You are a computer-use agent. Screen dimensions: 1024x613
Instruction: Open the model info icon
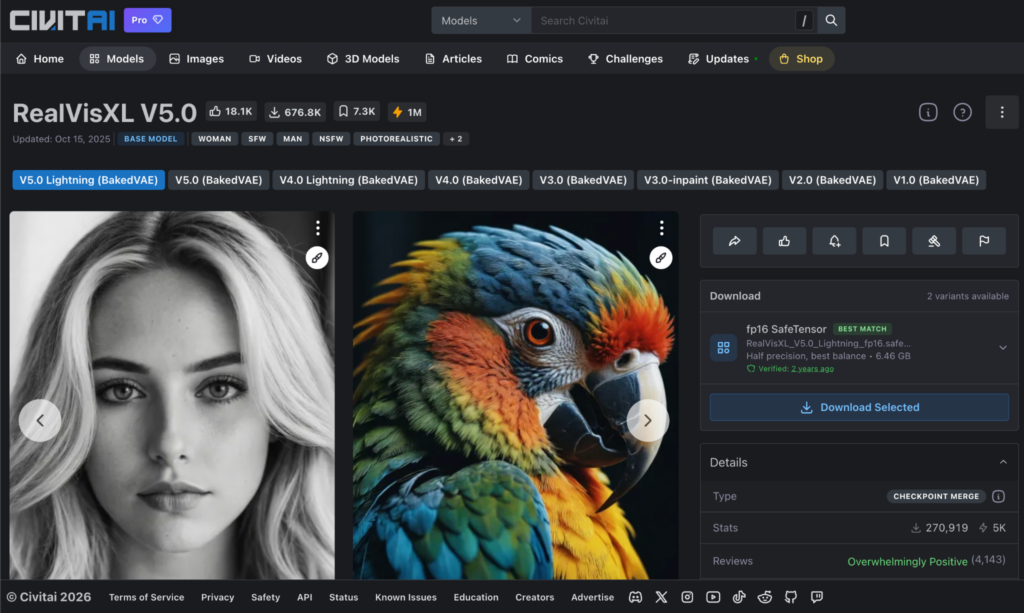coord(928,112)
